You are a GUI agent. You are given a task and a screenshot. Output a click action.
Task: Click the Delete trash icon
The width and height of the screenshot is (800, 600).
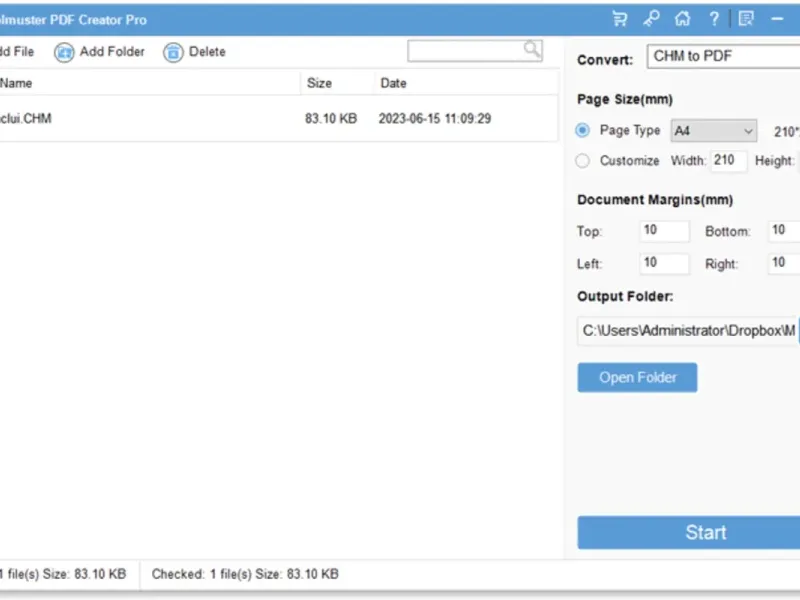[x=173, y=52]
